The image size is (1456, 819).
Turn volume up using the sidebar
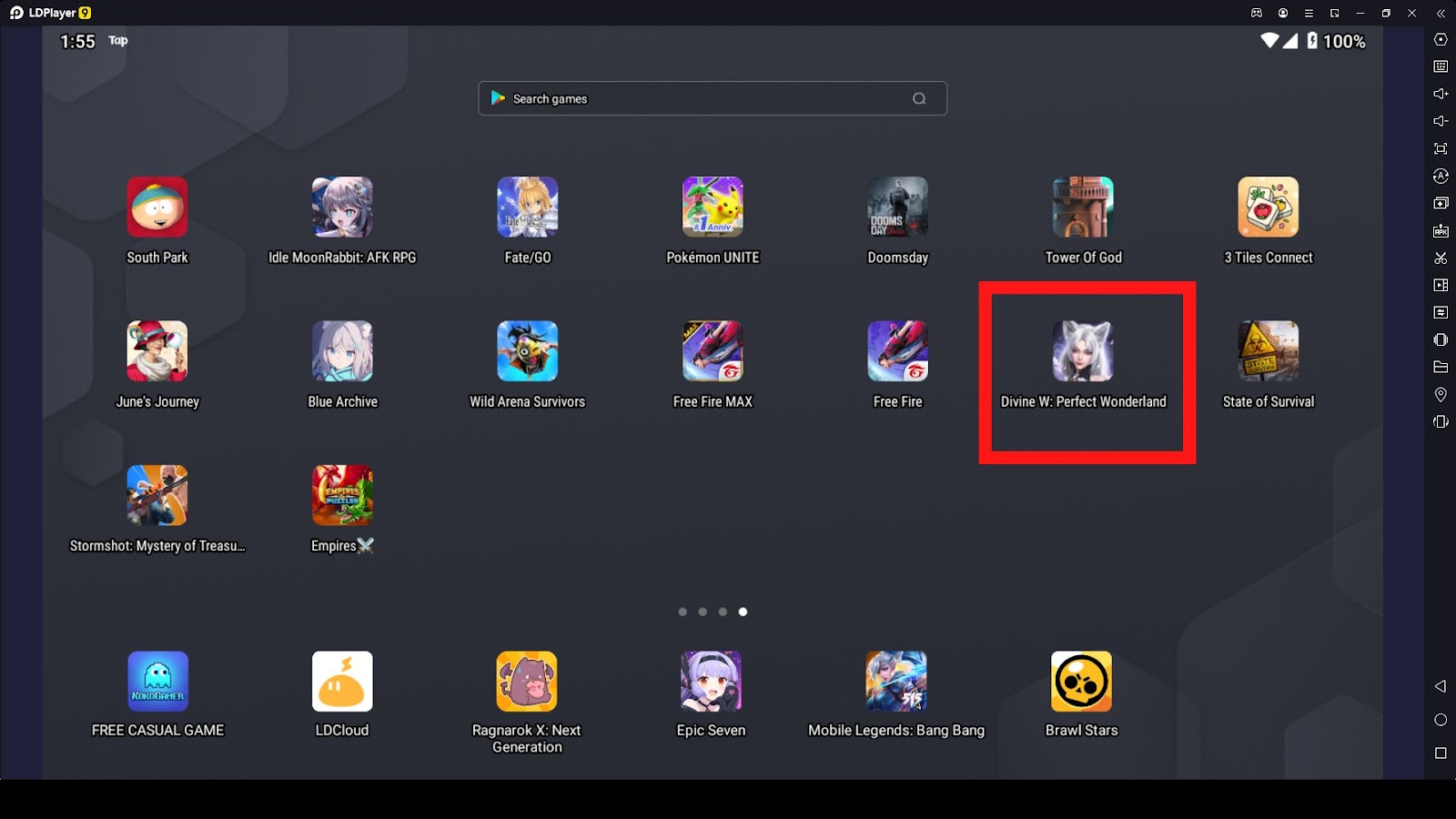1441,94
